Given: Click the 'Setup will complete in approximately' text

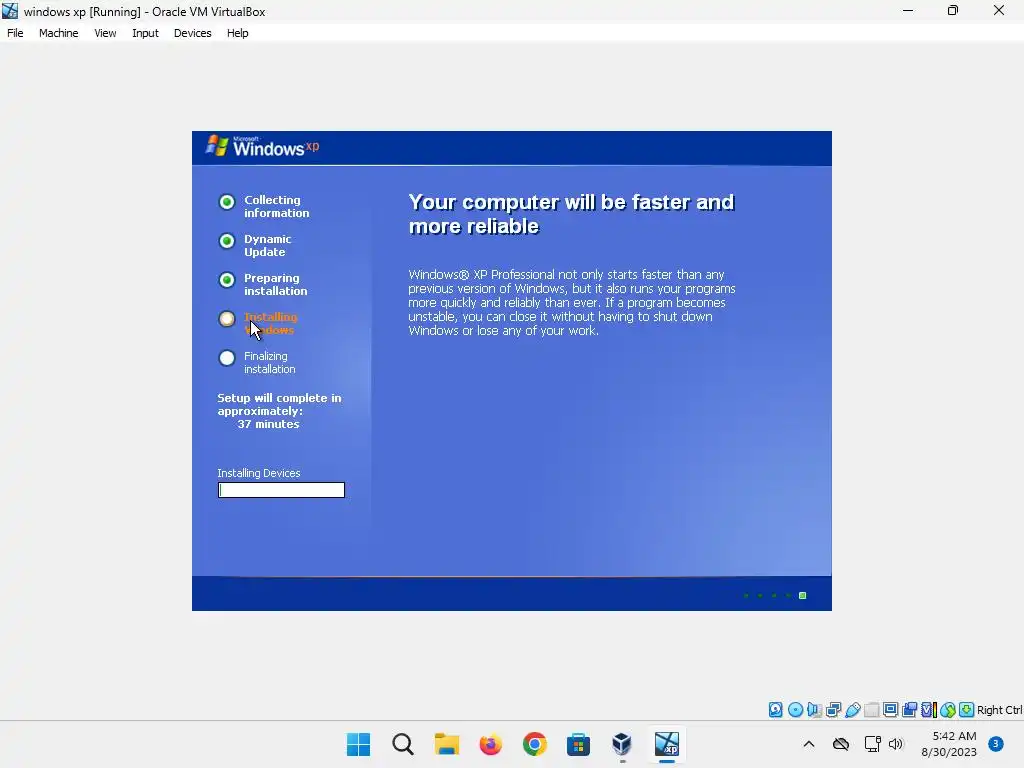Looking at the screenshot, I should 280,404.
